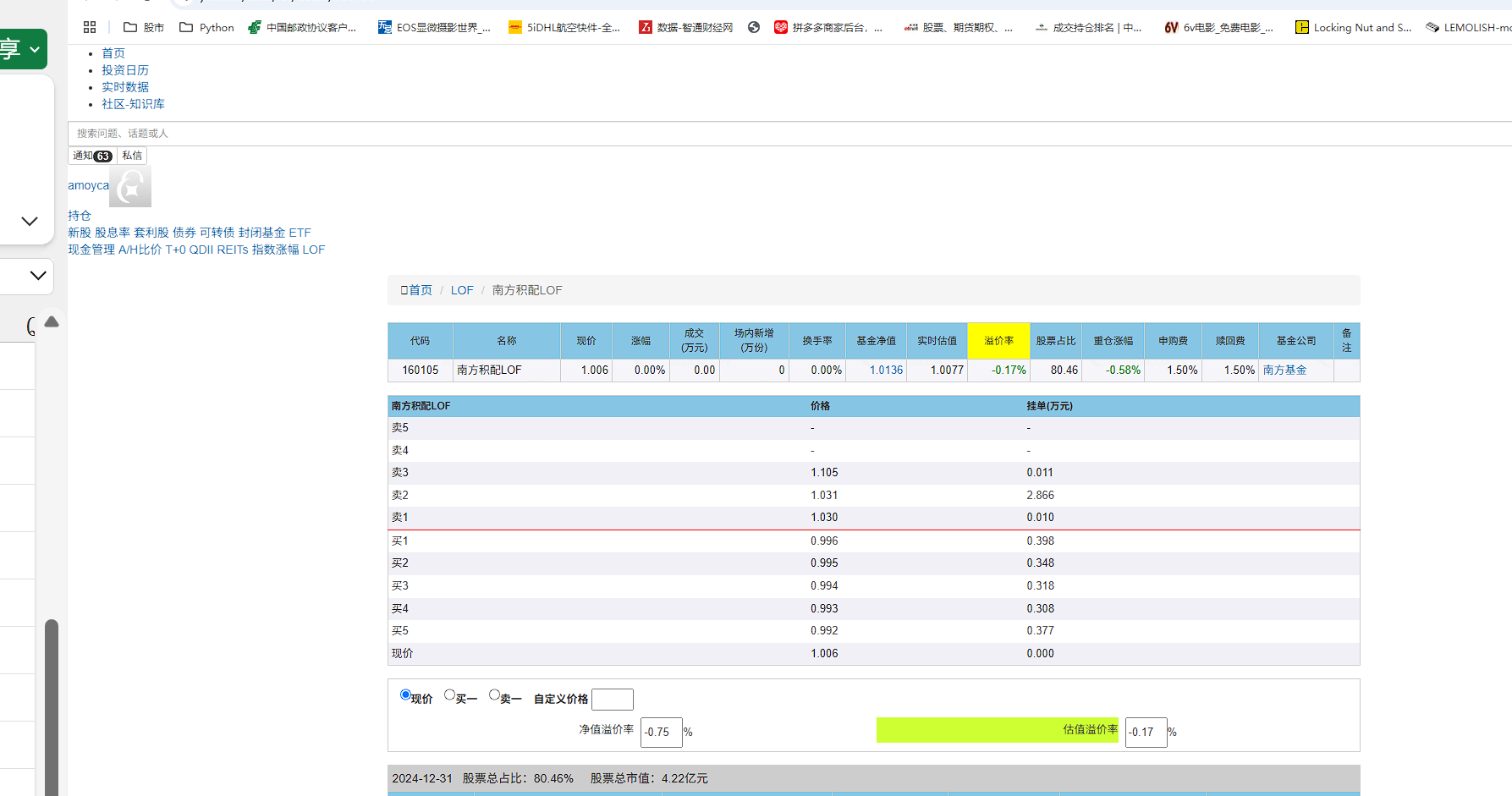Collapse panel with the up triangle arrow
This screenshot has height=796, width=1512.
[x=52, y=321]
